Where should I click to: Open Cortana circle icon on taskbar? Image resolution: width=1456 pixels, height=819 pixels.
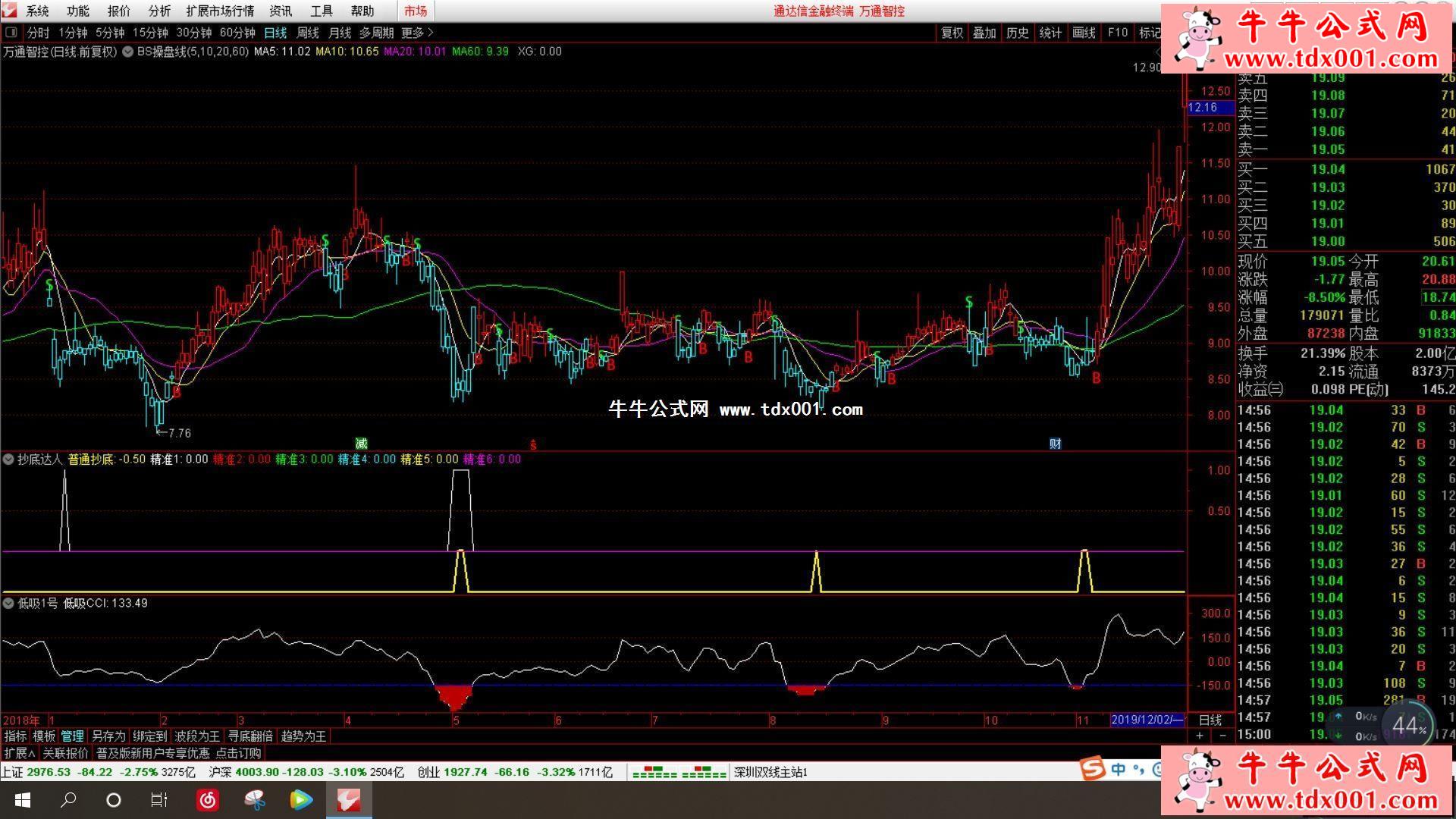point(114,800)
